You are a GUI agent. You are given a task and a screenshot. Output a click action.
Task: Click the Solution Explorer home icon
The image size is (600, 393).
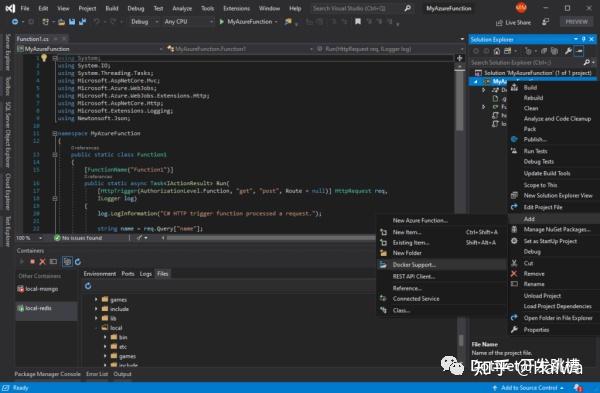point(497,51)
